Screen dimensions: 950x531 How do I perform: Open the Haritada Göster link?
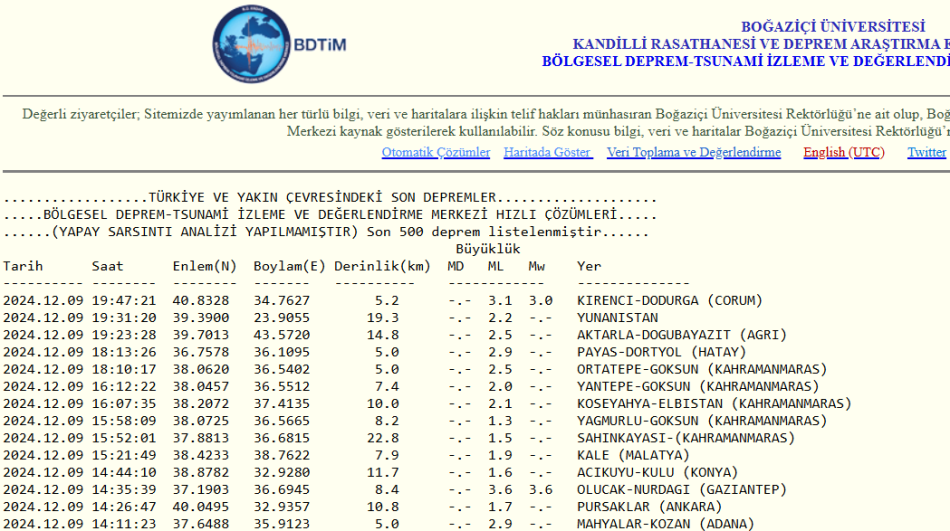548,152
